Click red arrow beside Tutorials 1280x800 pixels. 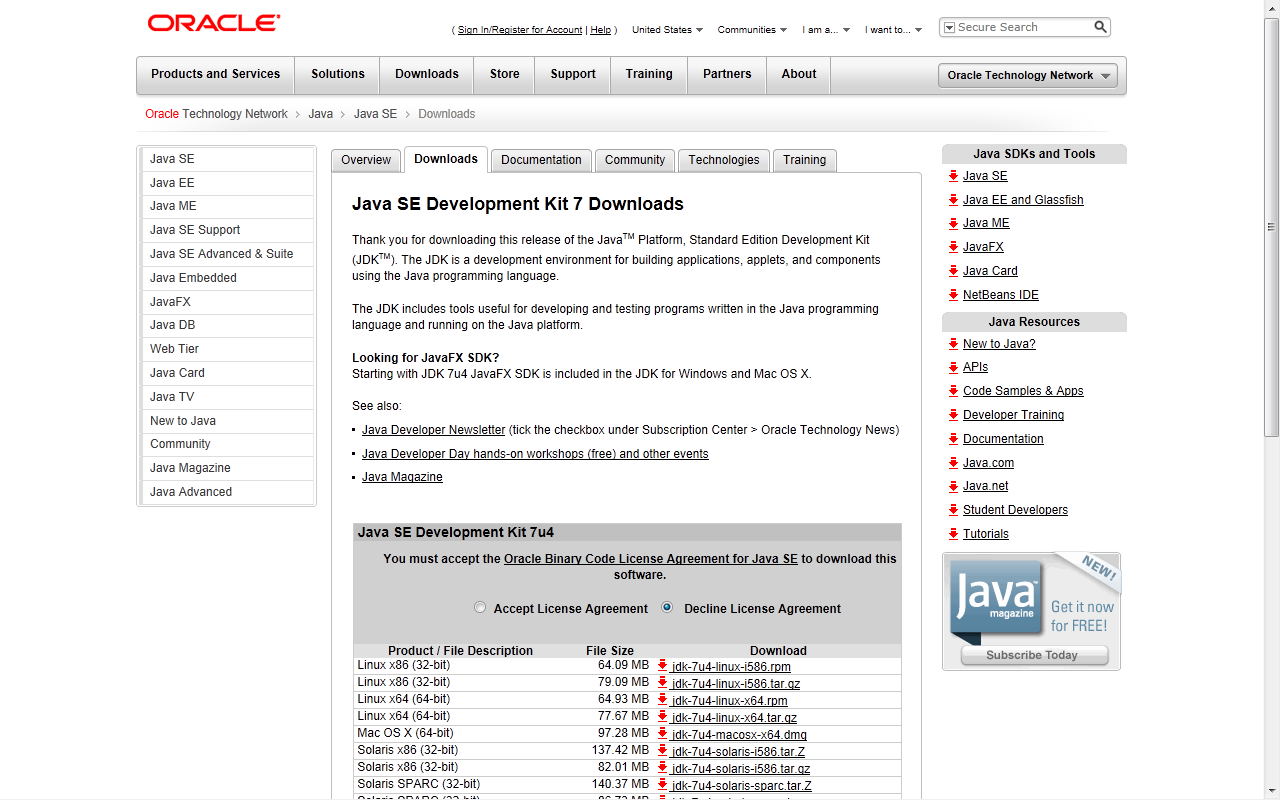click(x=954, y=534)
